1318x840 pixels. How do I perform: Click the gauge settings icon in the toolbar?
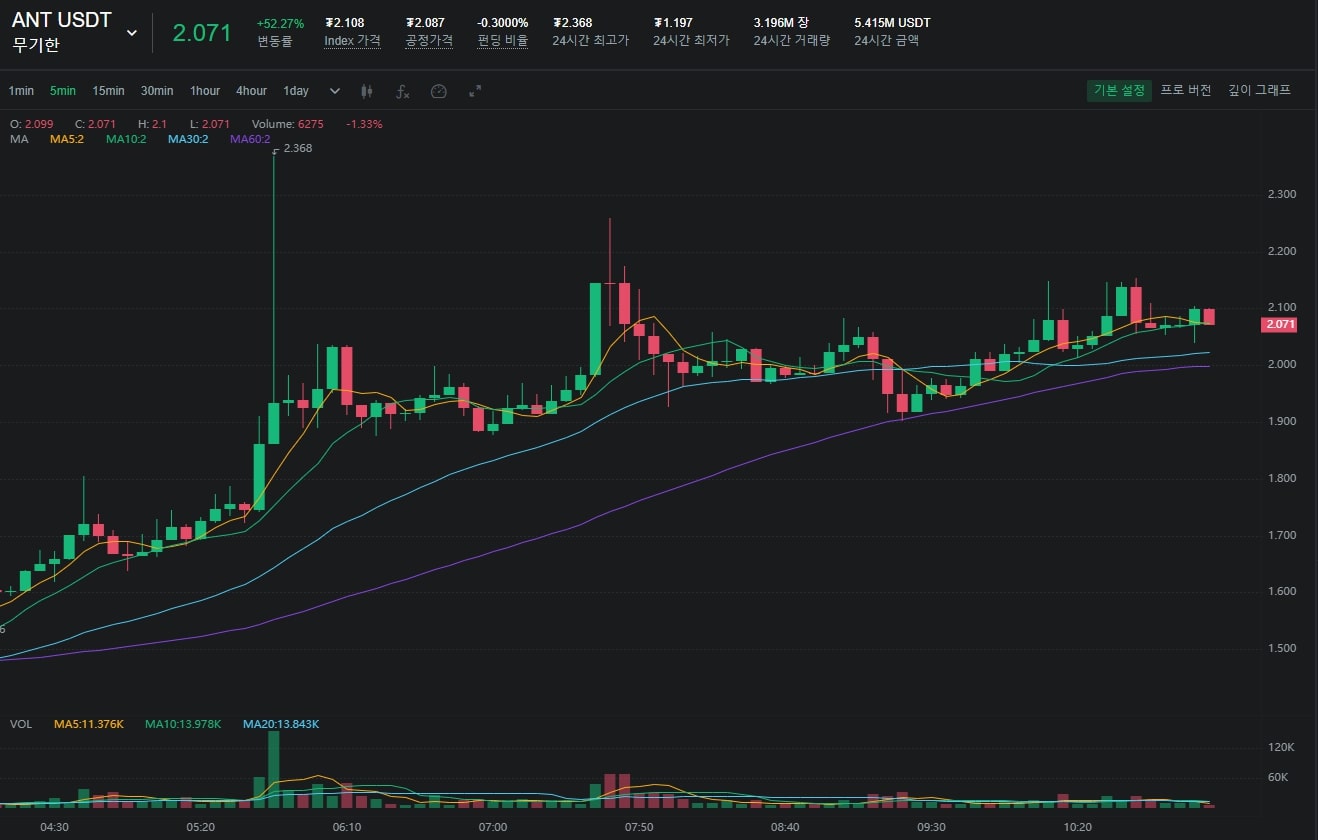pyautogui.click(x=438, y=91)
